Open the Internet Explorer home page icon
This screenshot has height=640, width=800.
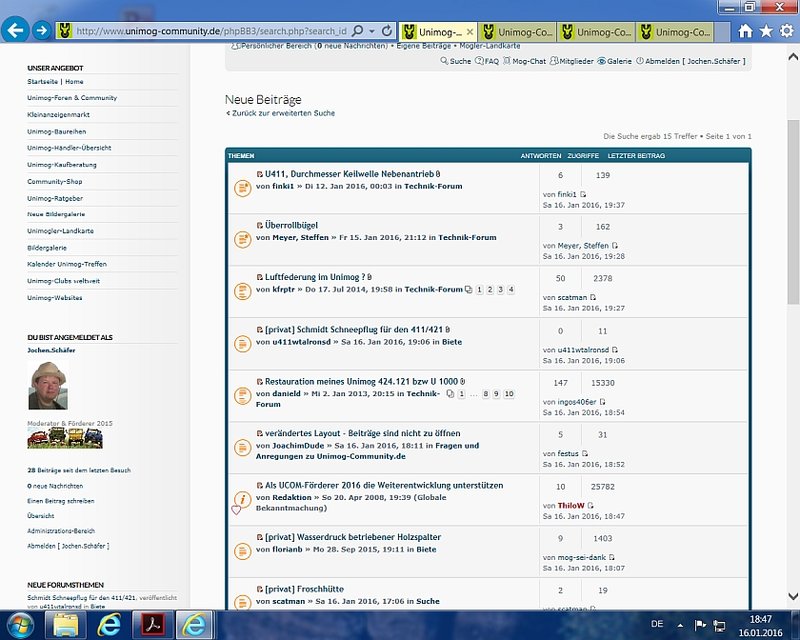[x=745, y=31]
